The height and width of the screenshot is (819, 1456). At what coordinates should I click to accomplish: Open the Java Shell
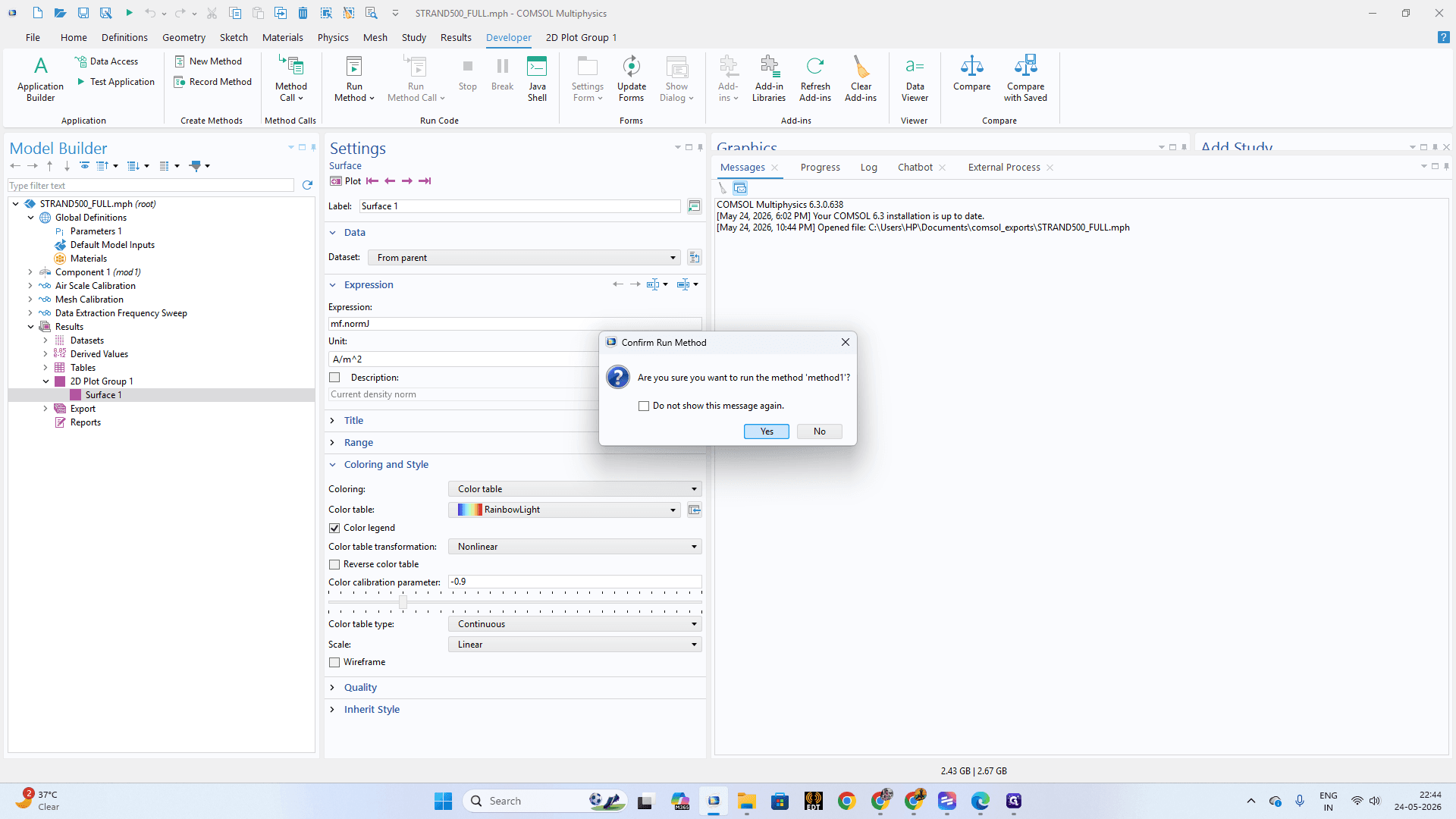click(537, 78)
